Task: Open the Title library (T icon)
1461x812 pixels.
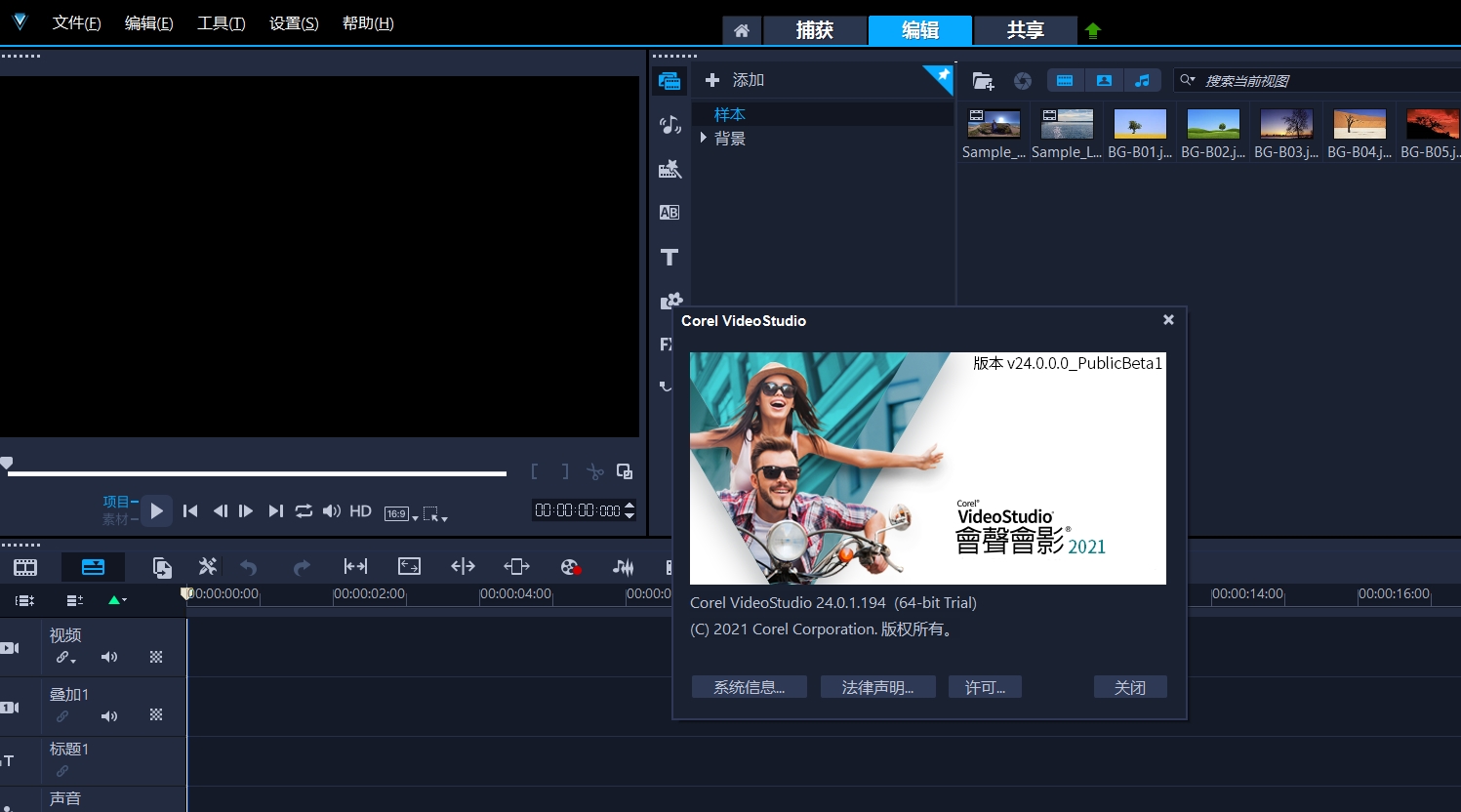Action: (x=670, y=257)
